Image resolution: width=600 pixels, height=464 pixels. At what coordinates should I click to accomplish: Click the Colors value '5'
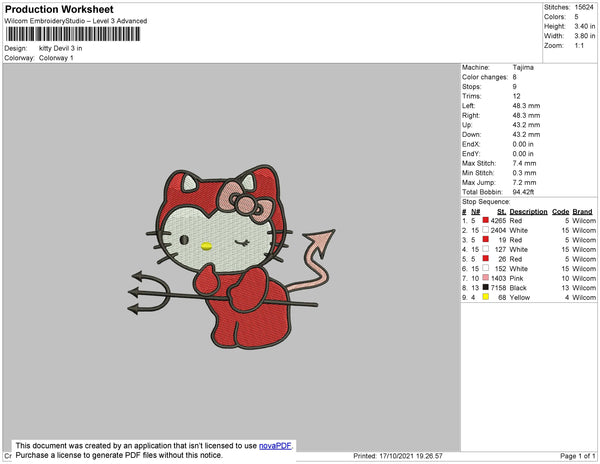click(x=576, y=17)
